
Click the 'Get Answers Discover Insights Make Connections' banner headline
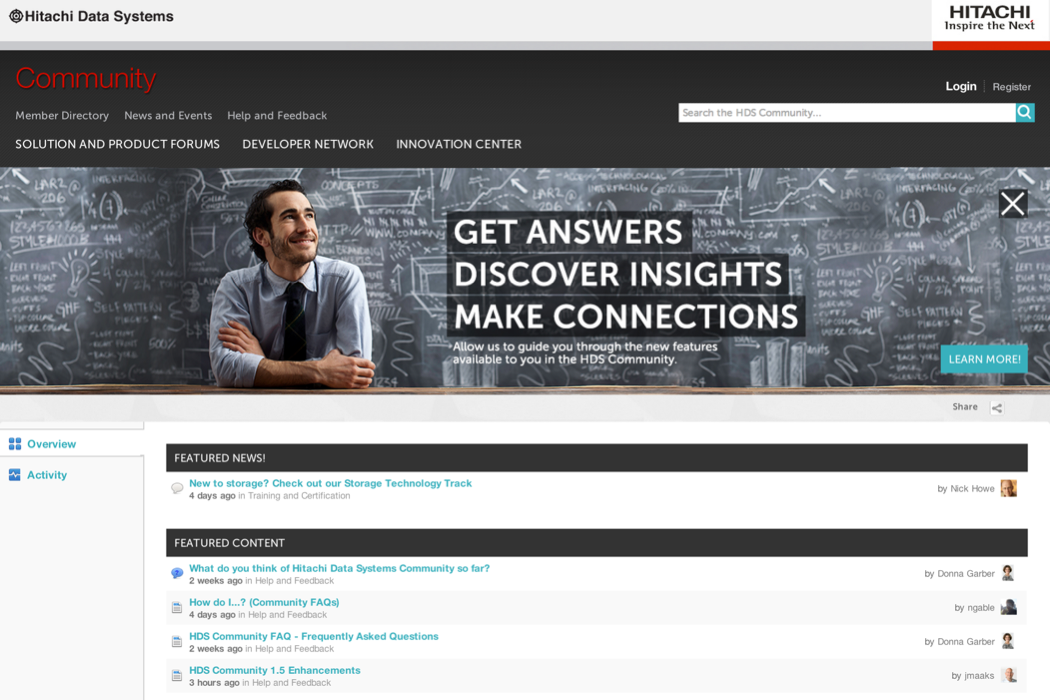[x=626, y=274]
